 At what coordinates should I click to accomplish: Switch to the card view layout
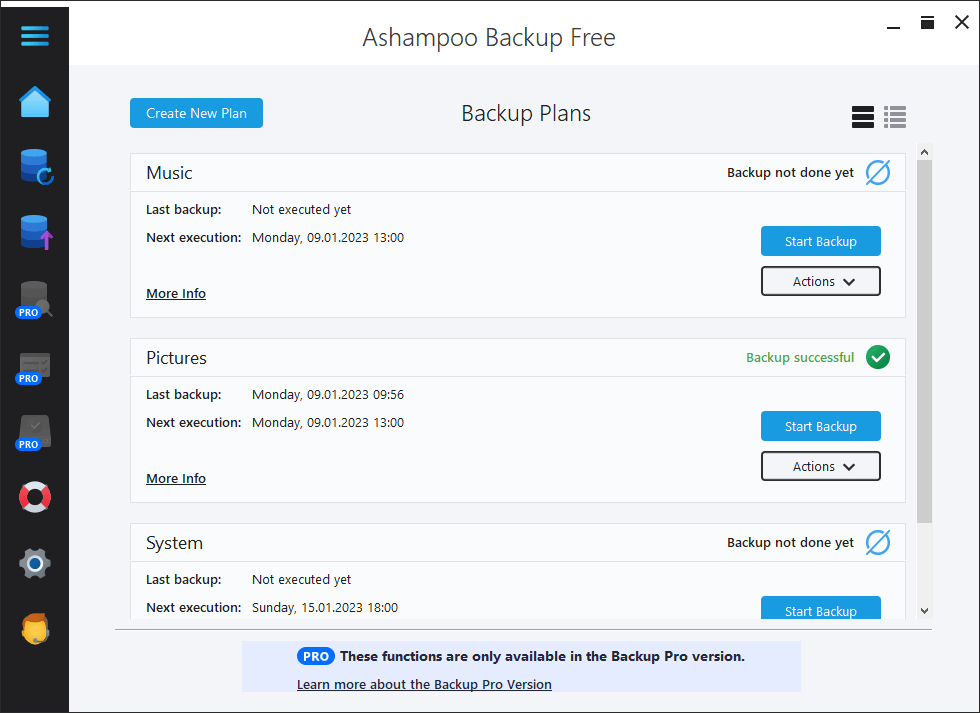[862, 117]
